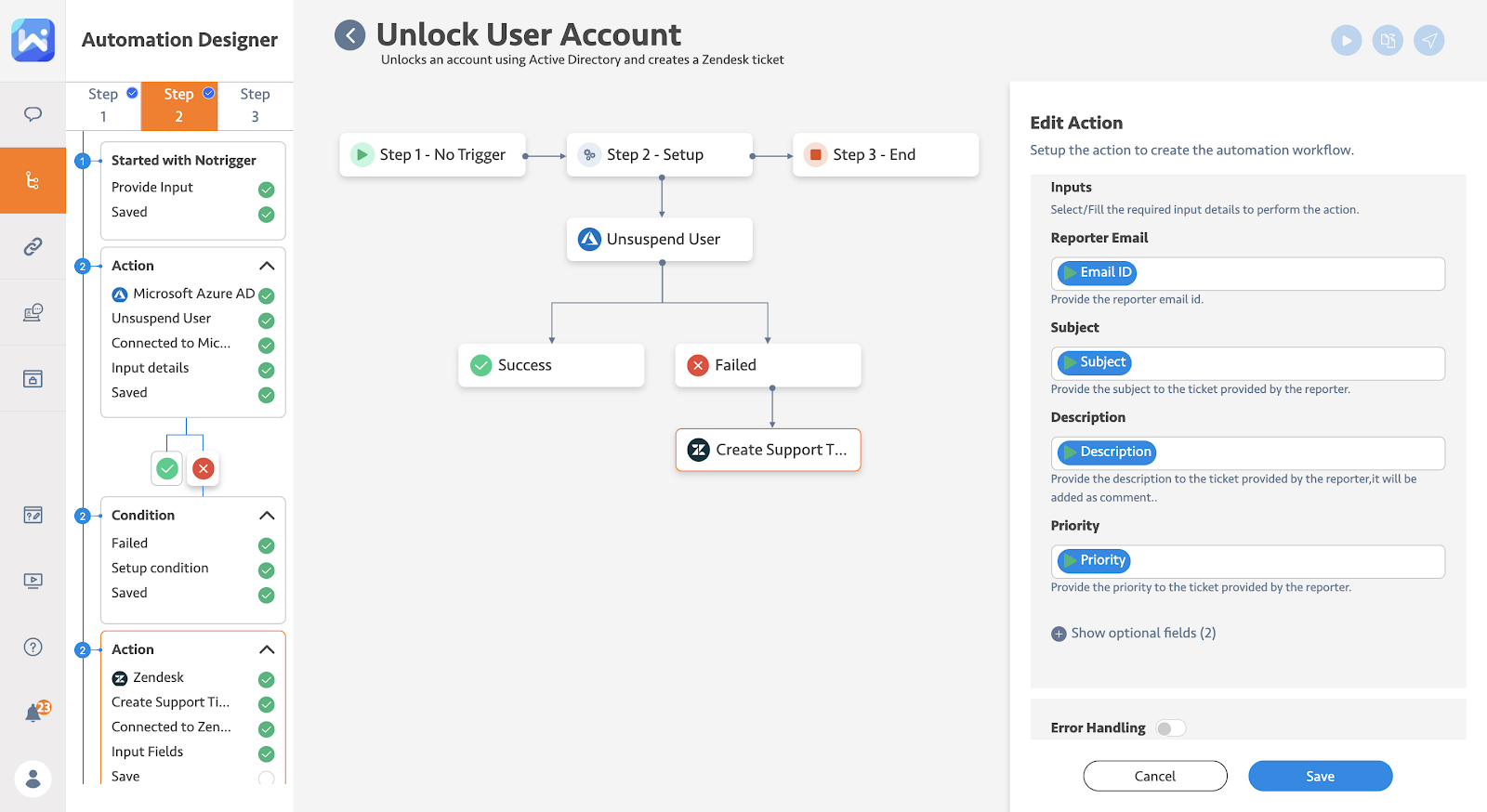This screenshot has height=812, width=1487.
Task: Click the back arrow beside Unlock User Account
Action: tap(350, 36)
